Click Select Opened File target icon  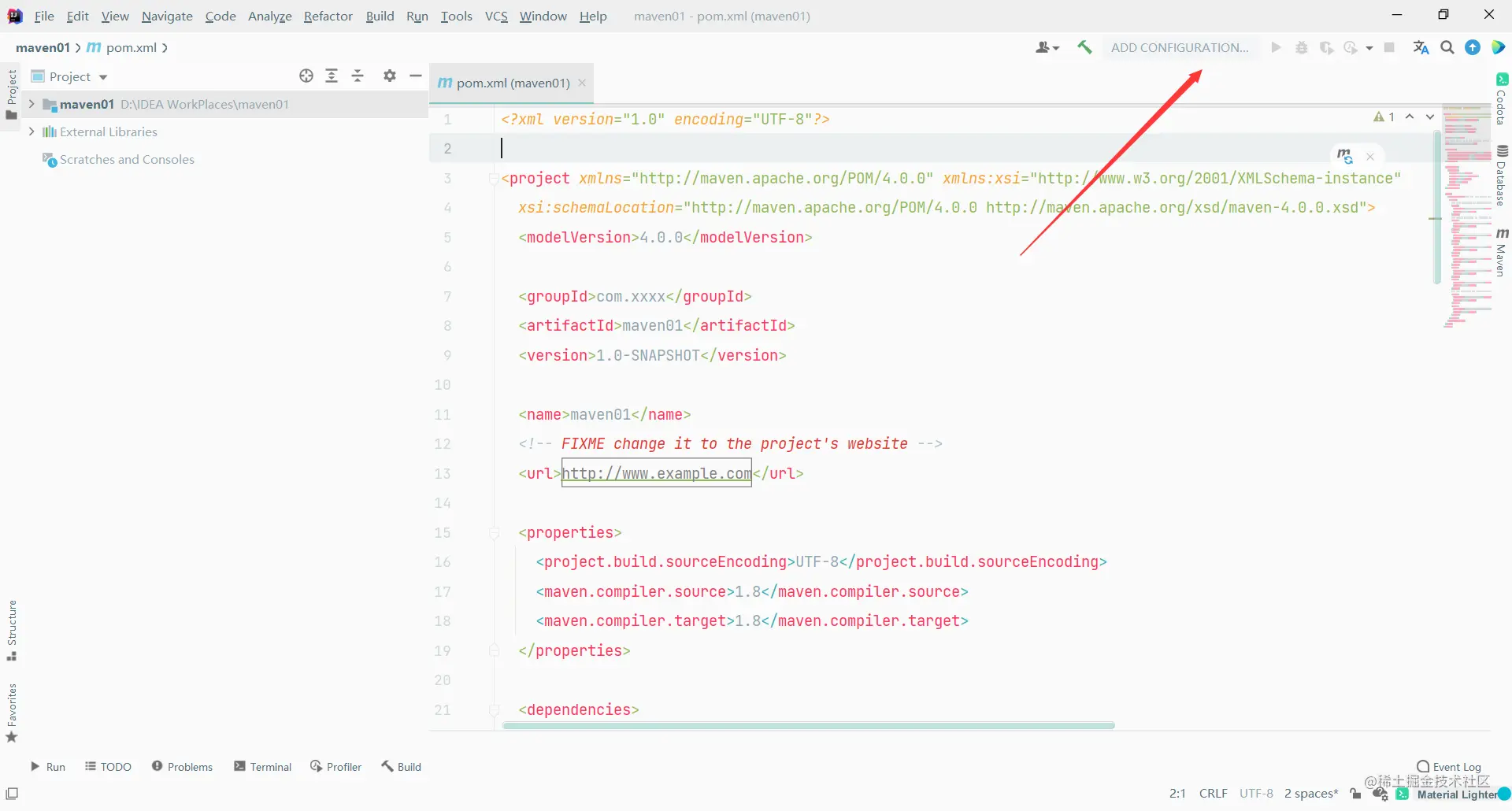click(306, 76)
